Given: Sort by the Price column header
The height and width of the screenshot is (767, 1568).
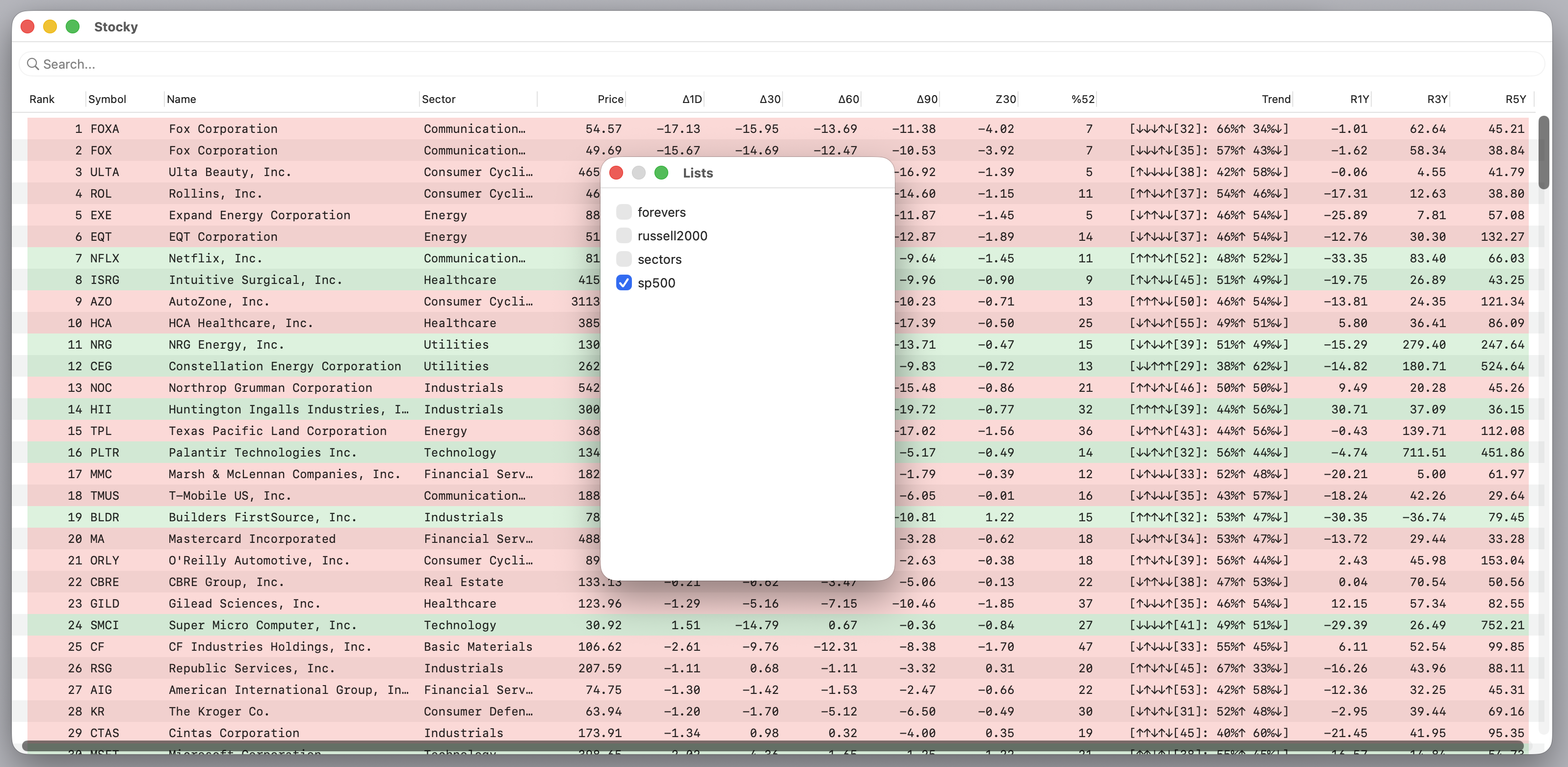Looking at the screenshot, I should click(x=610, y=99).
